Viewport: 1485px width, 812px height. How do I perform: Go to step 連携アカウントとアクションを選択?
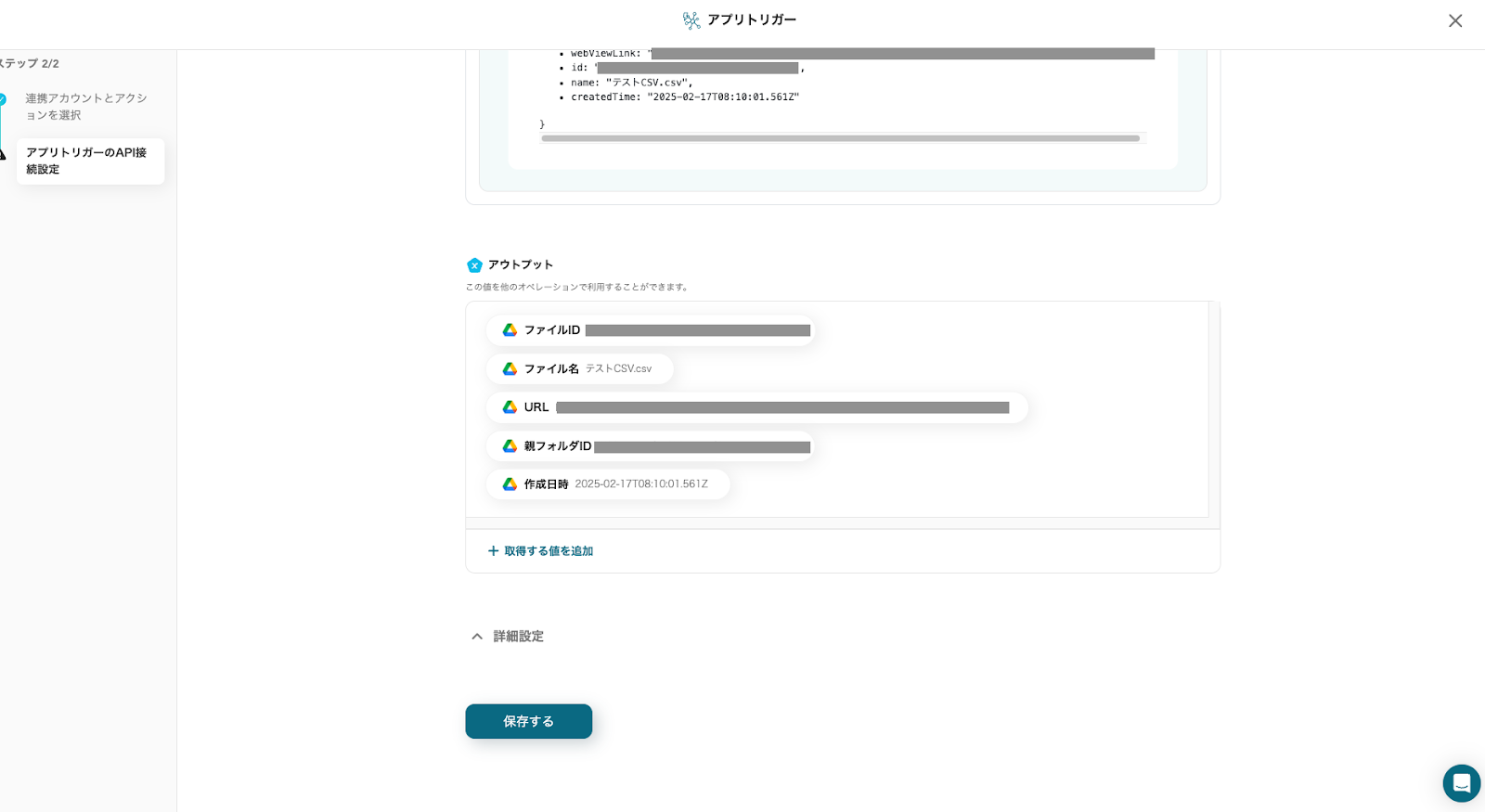tap(85, 107)
